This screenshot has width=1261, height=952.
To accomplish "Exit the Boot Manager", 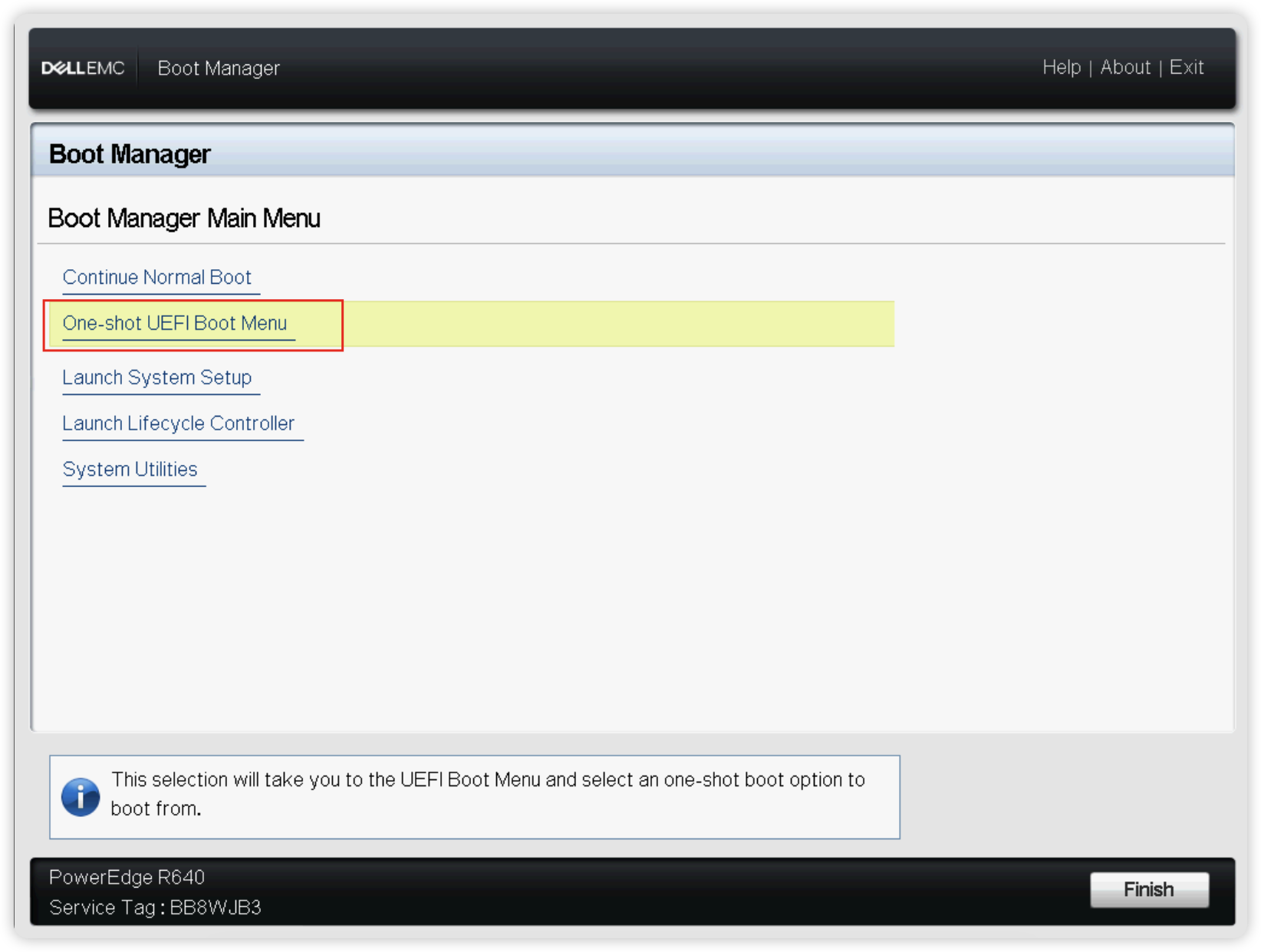I will [x=1186, y=68].
